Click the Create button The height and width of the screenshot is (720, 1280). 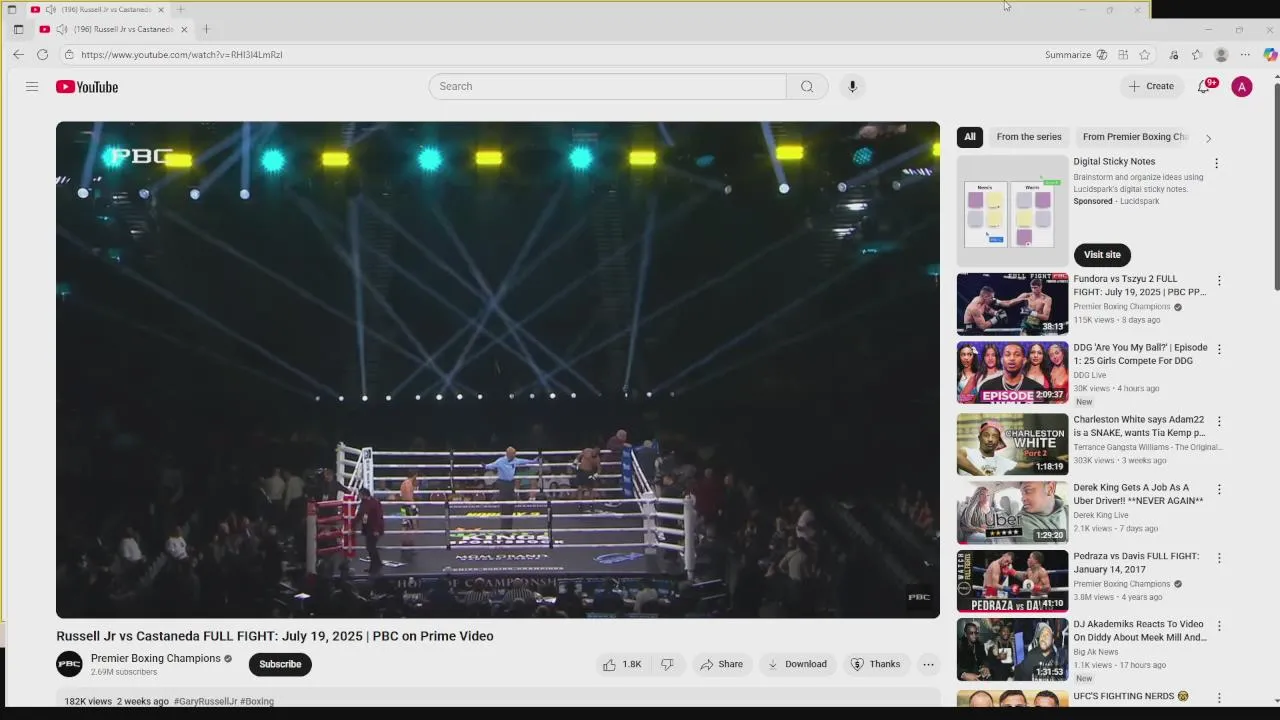pos(1151,87)
